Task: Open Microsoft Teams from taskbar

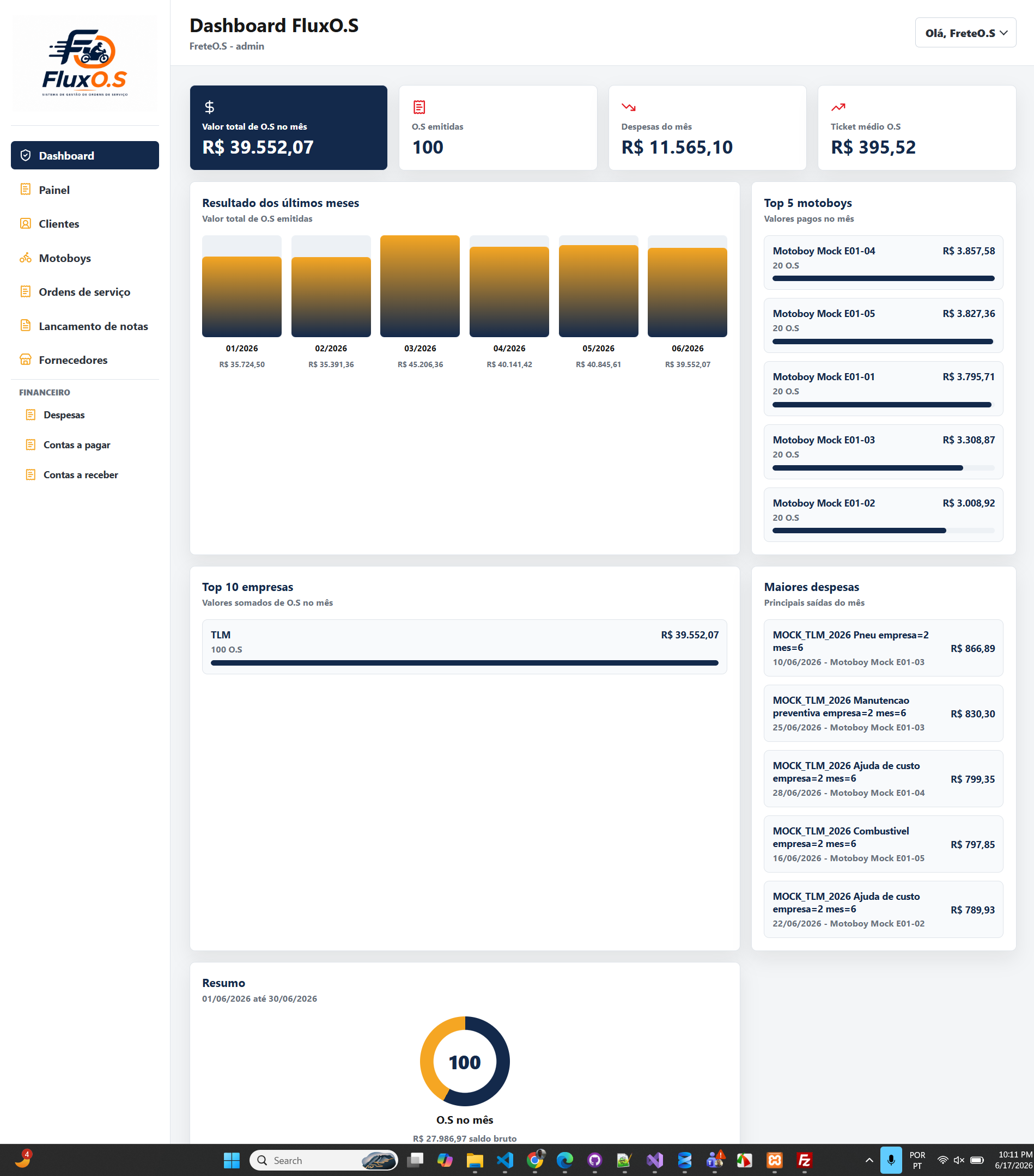Action: (x=715, y=1160)
